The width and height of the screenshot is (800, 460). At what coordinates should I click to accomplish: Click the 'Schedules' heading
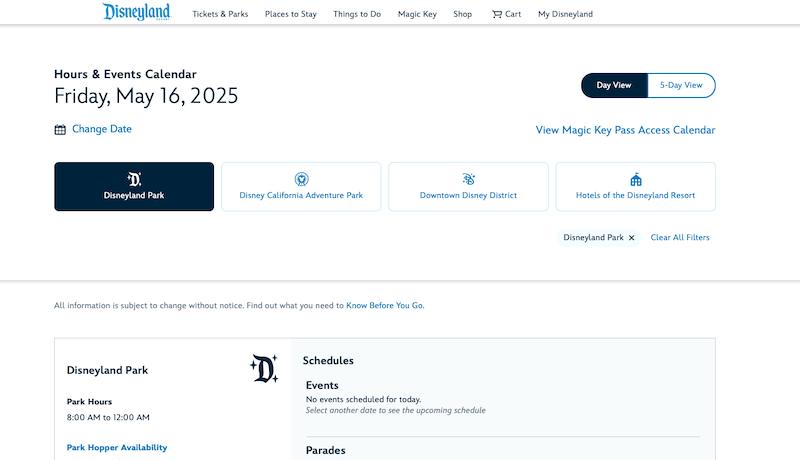(328, 361)
